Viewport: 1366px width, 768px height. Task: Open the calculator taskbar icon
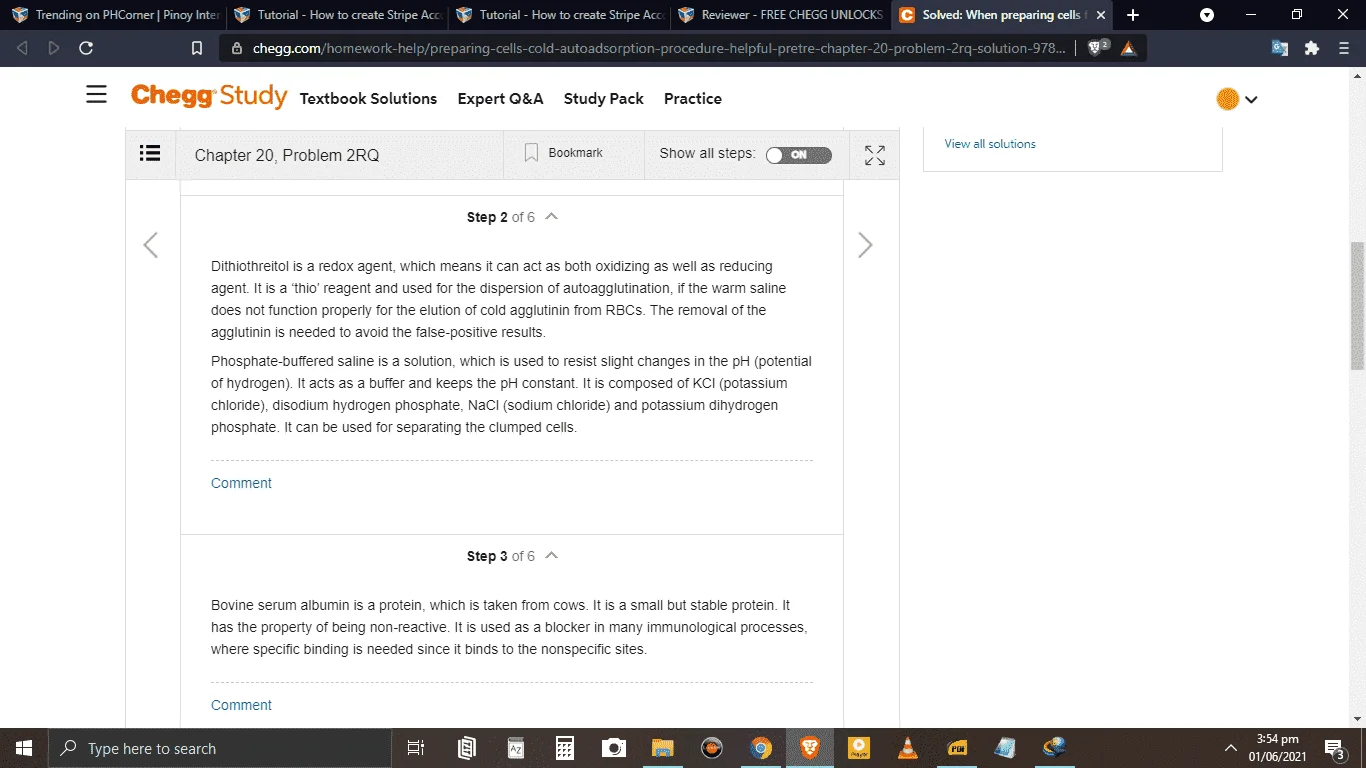(565, 748)
